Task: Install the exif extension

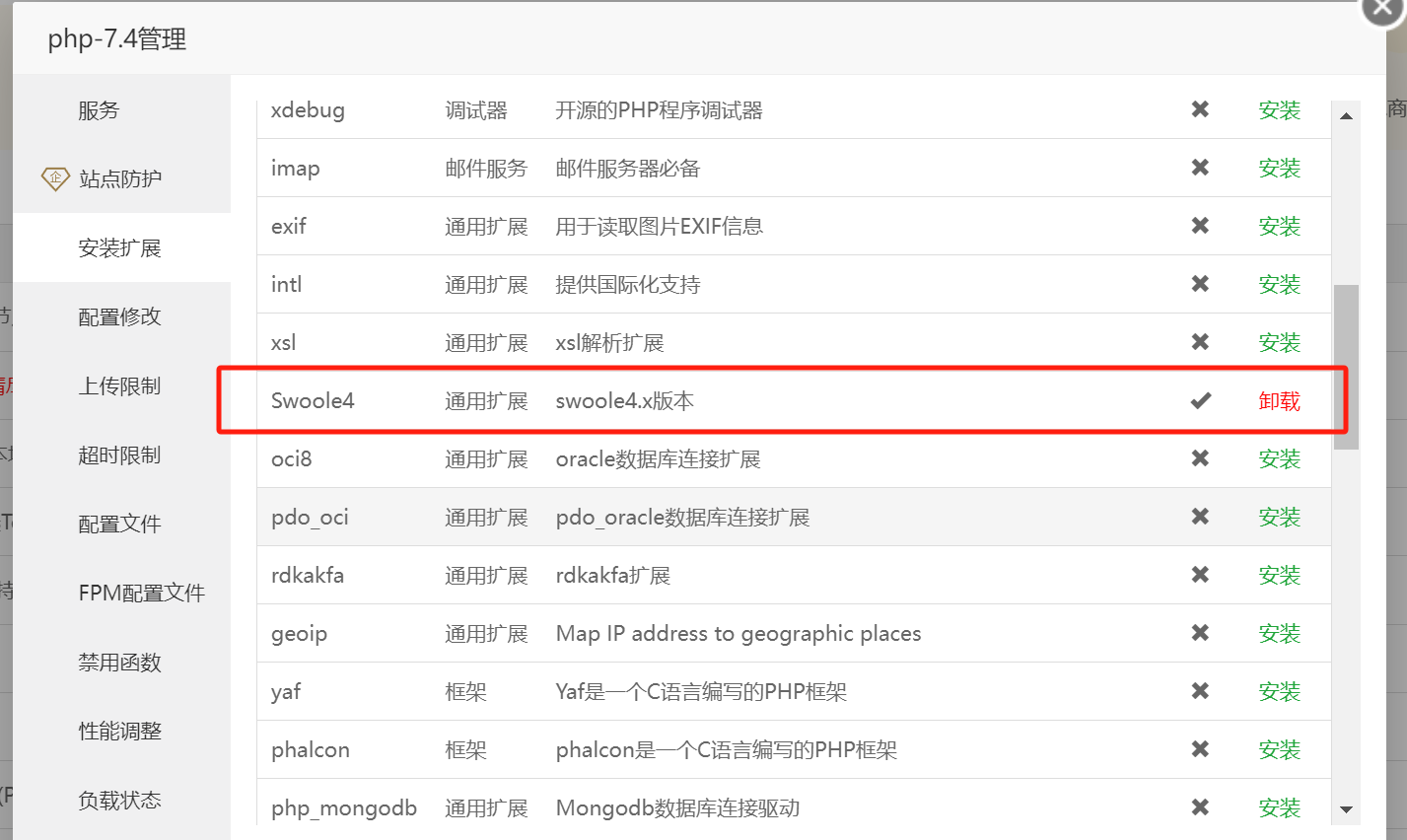Action: (1280, 226)
